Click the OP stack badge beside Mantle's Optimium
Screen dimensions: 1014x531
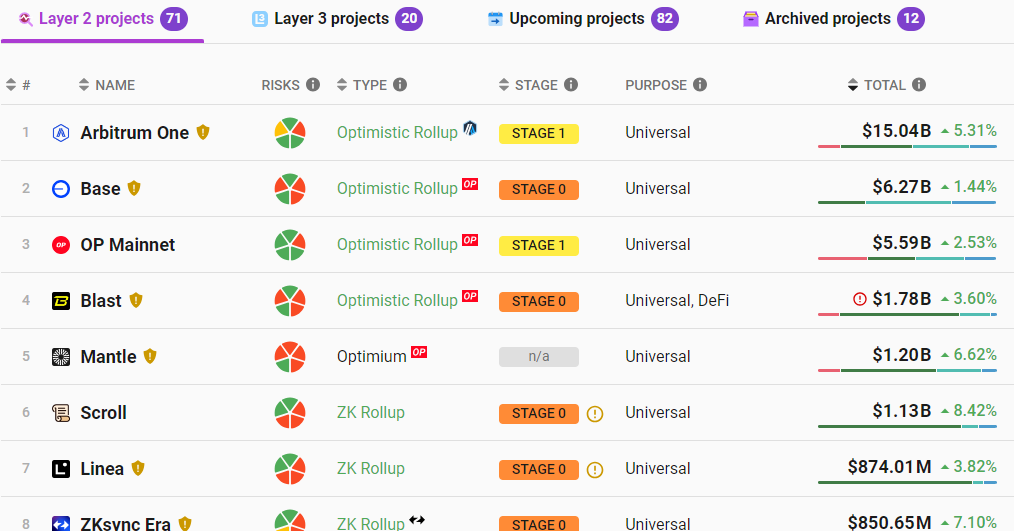click(419, 352)
